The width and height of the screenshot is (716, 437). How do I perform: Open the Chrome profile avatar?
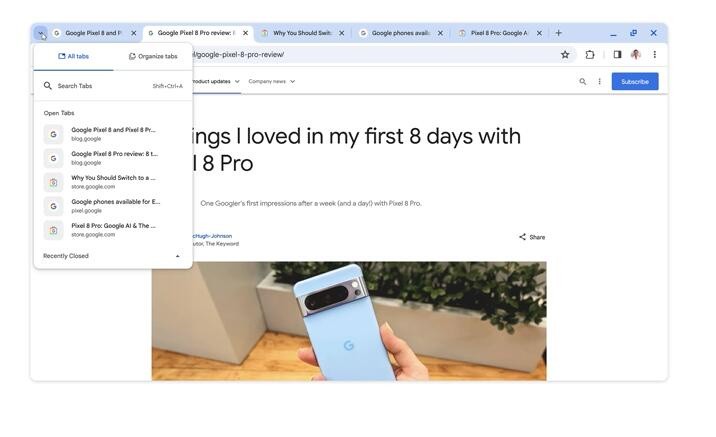tap(635, 55)
